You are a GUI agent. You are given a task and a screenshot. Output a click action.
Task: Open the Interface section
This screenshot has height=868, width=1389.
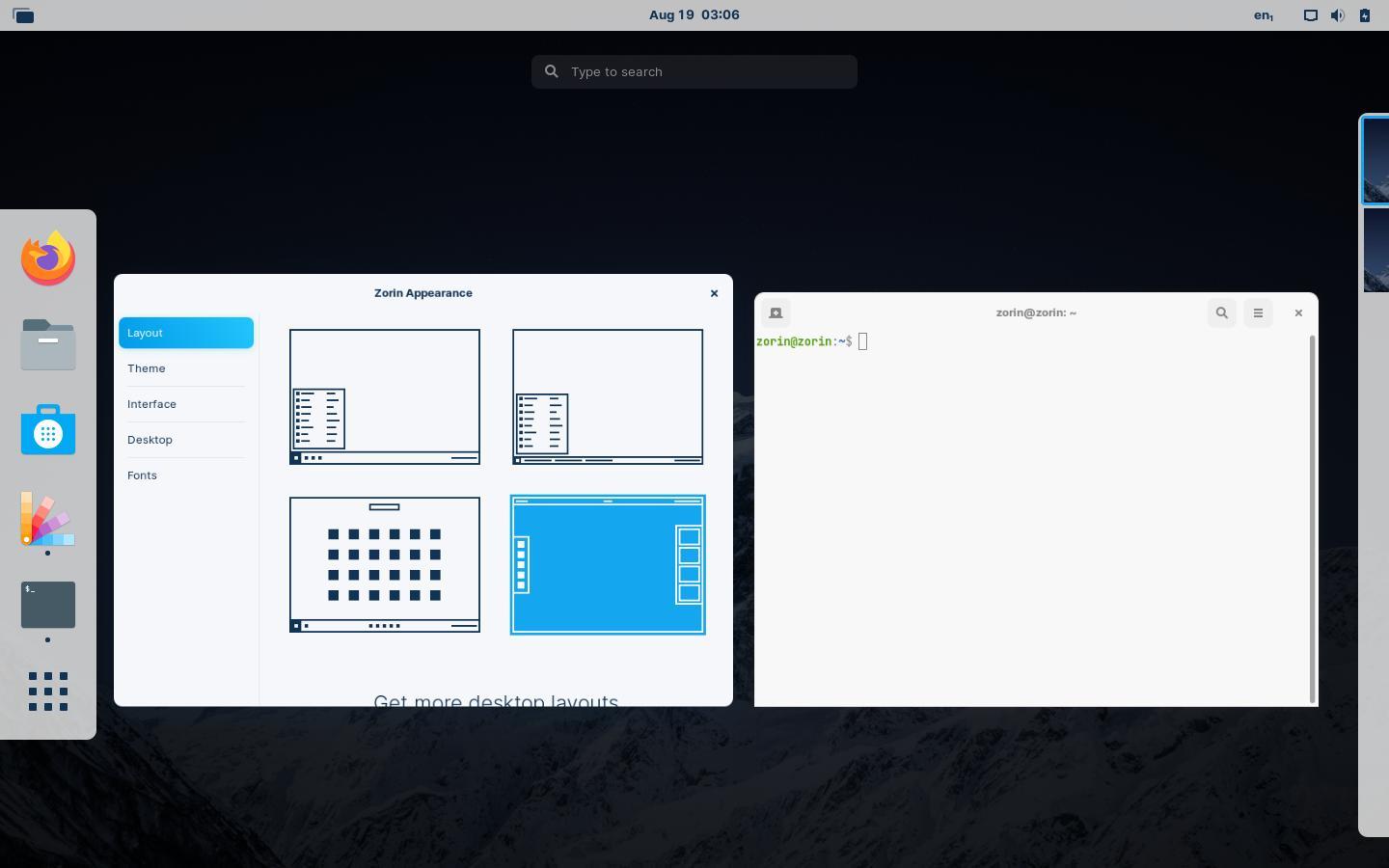tap(151, 404)
